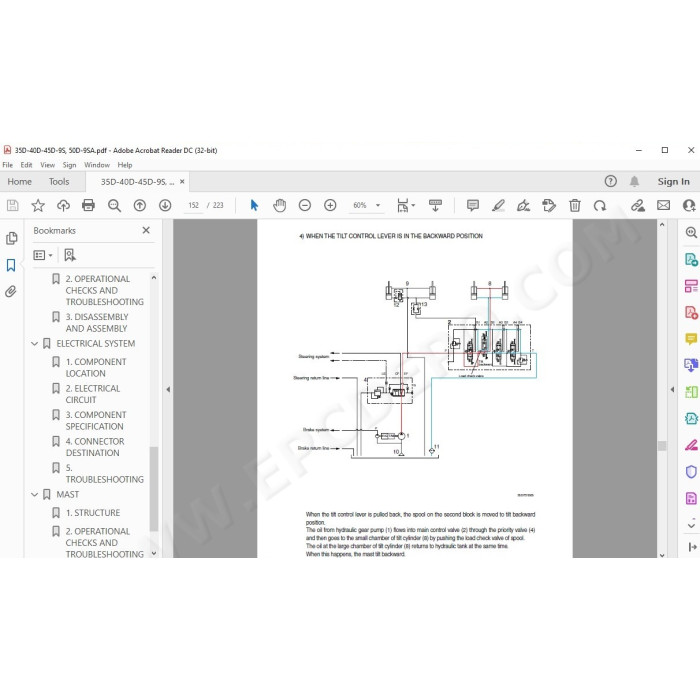Show more tools chevron in right pane
This screenshot has height=700, width=700.
[691, 525]
